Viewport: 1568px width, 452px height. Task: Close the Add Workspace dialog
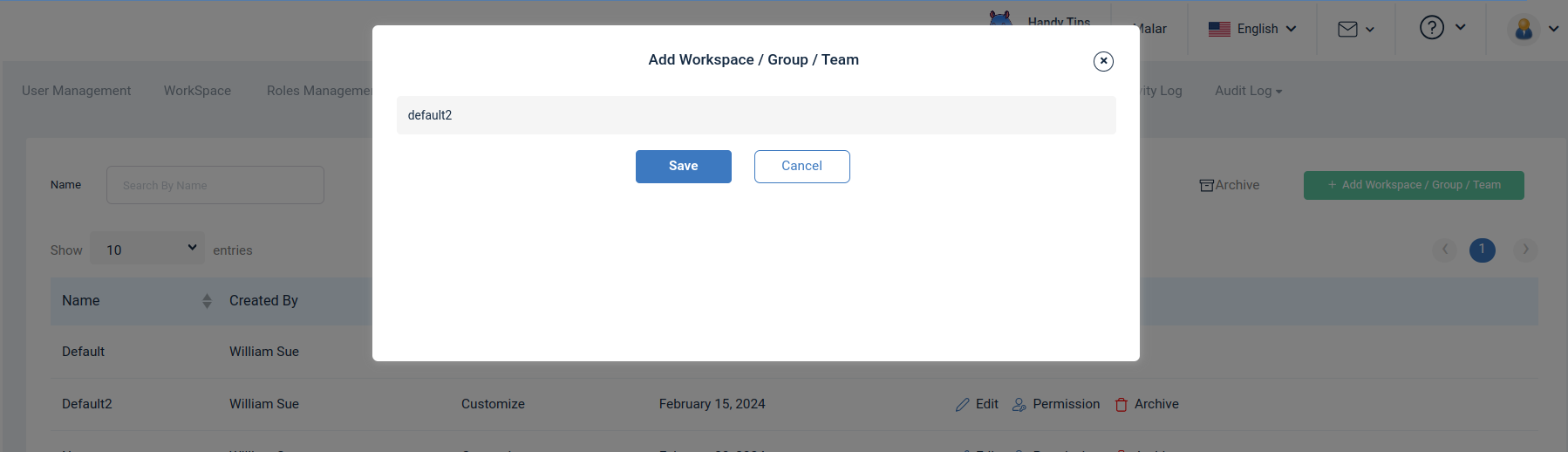pyautogui.click(x=1103, y=61)
